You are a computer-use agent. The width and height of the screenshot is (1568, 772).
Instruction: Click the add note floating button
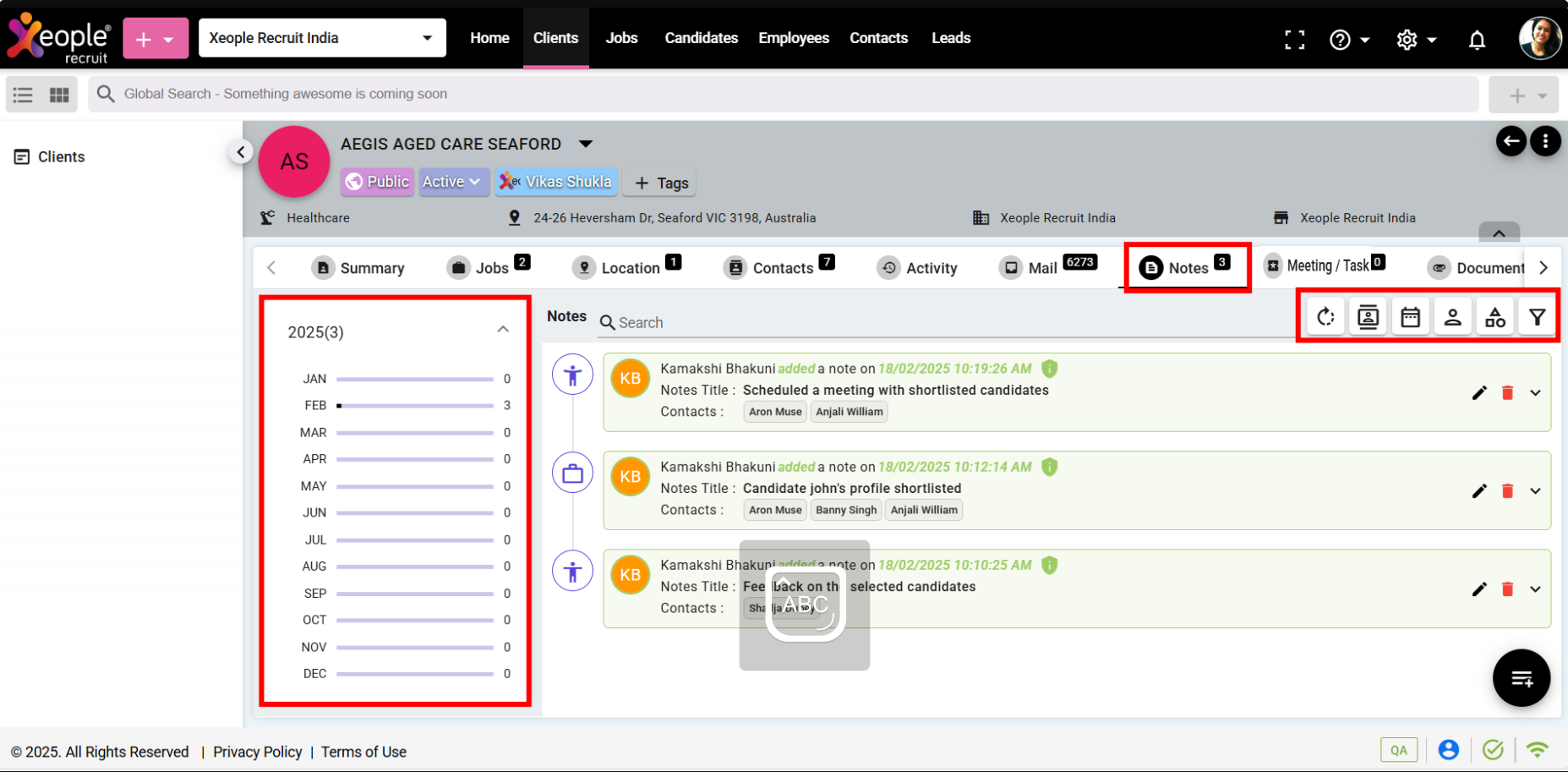pos(1522,677)
